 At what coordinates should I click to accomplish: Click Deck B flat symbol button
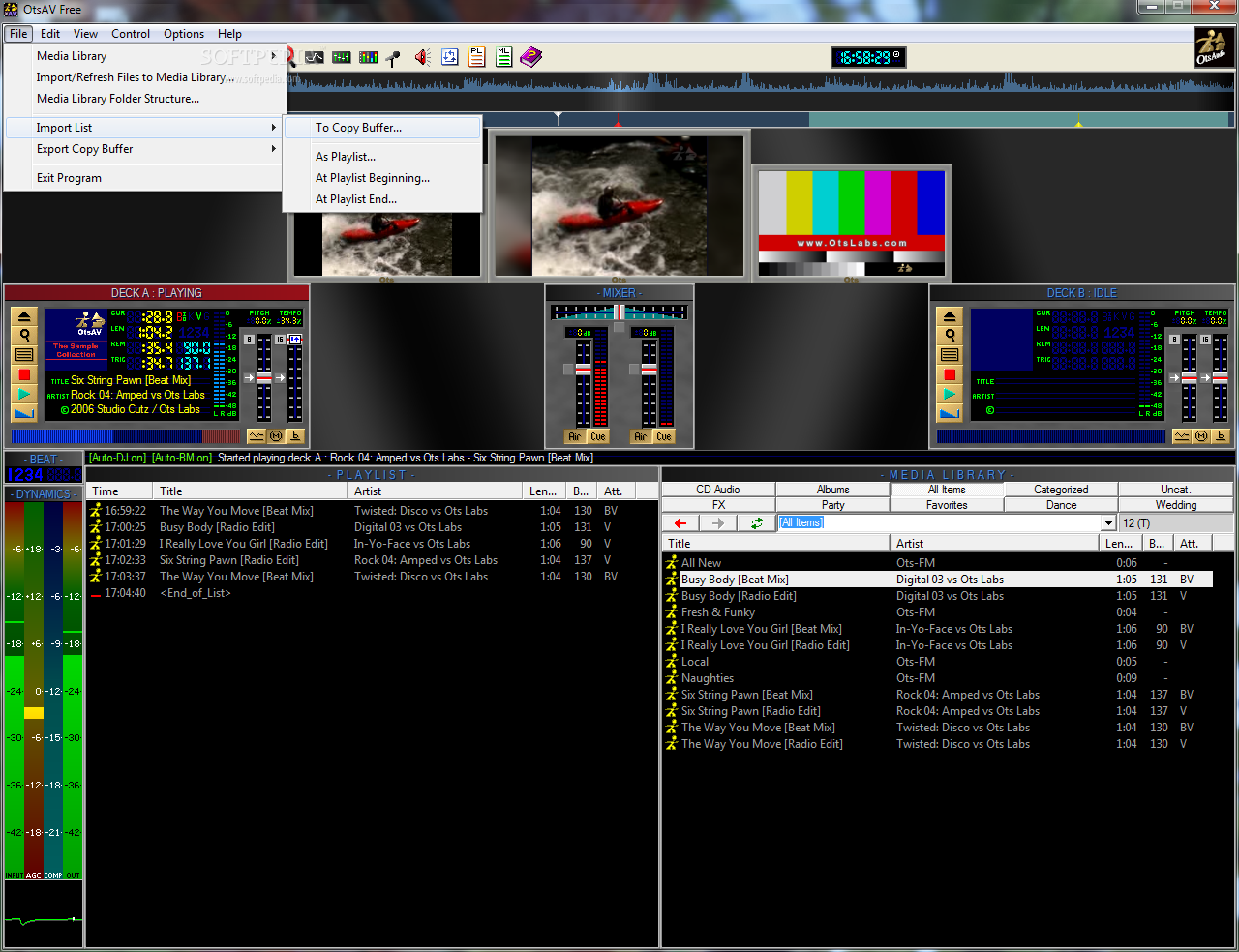tap(1222, 436)
